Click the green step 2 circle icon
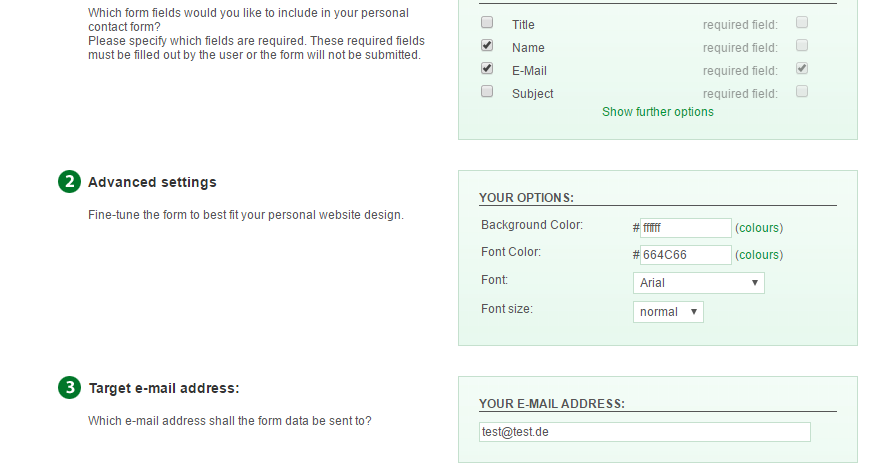The height and width of the screenshot is (469, 893). click(69, 182)
